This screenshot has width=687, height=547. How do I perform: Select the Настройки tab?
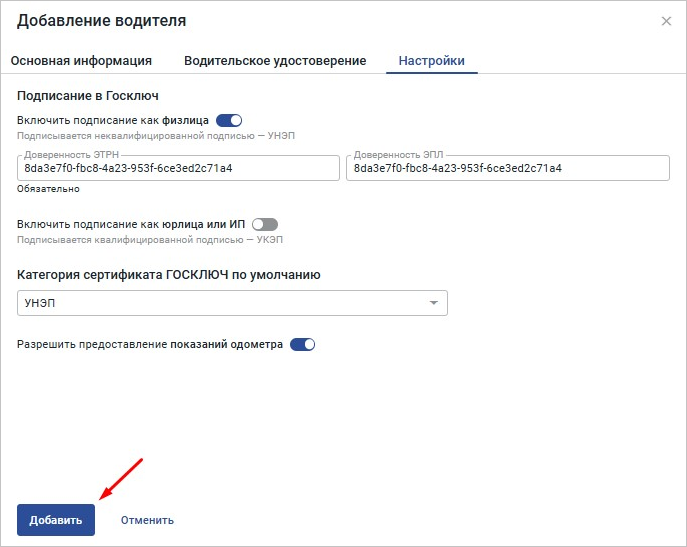click(431, 61)
